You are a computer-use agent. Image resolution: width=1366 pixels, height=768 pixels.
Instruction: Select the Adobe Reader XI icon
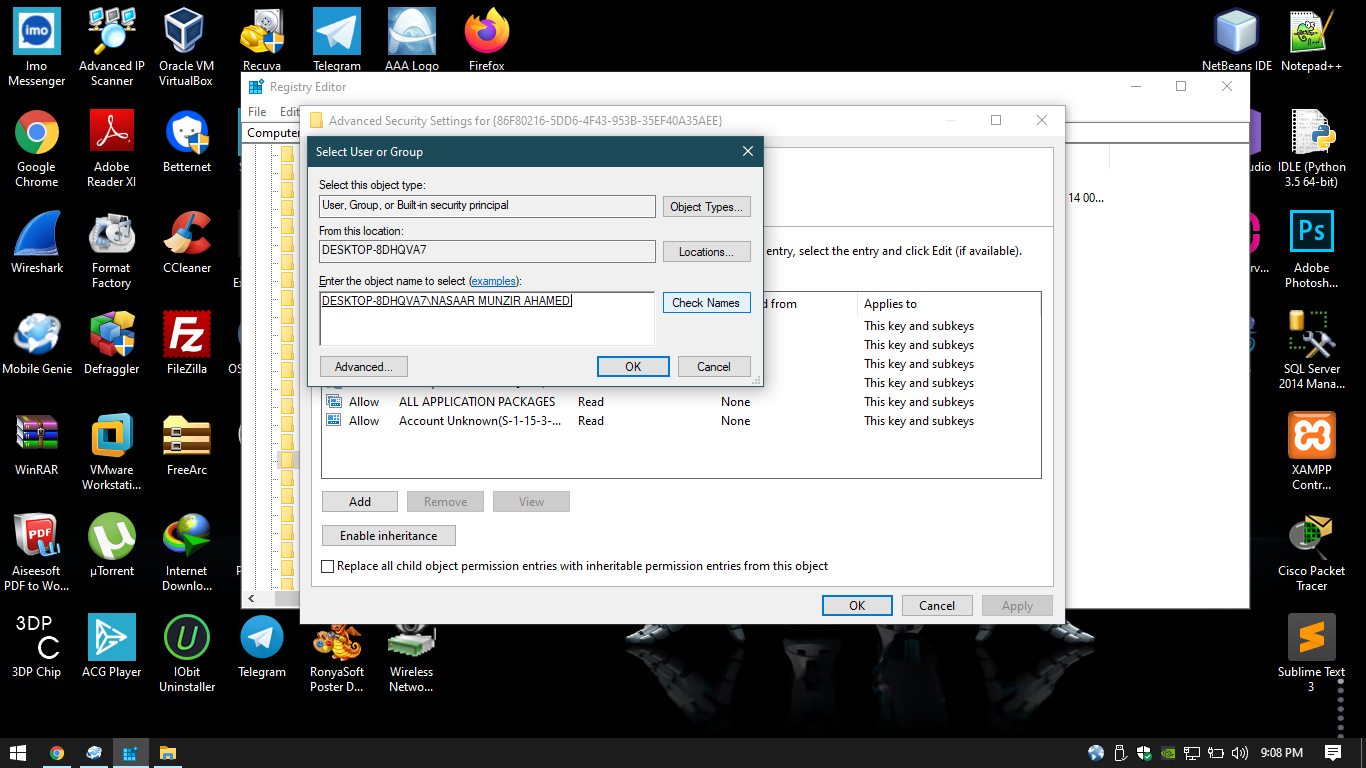point(112,148)
